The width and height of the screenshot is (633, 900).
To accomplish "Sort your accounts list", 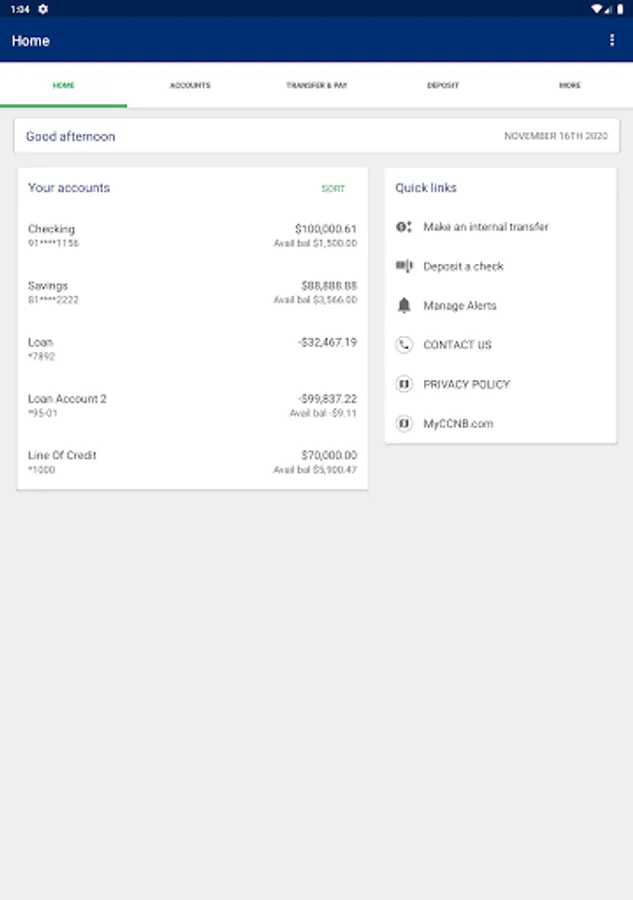I will tap(333, 188).
